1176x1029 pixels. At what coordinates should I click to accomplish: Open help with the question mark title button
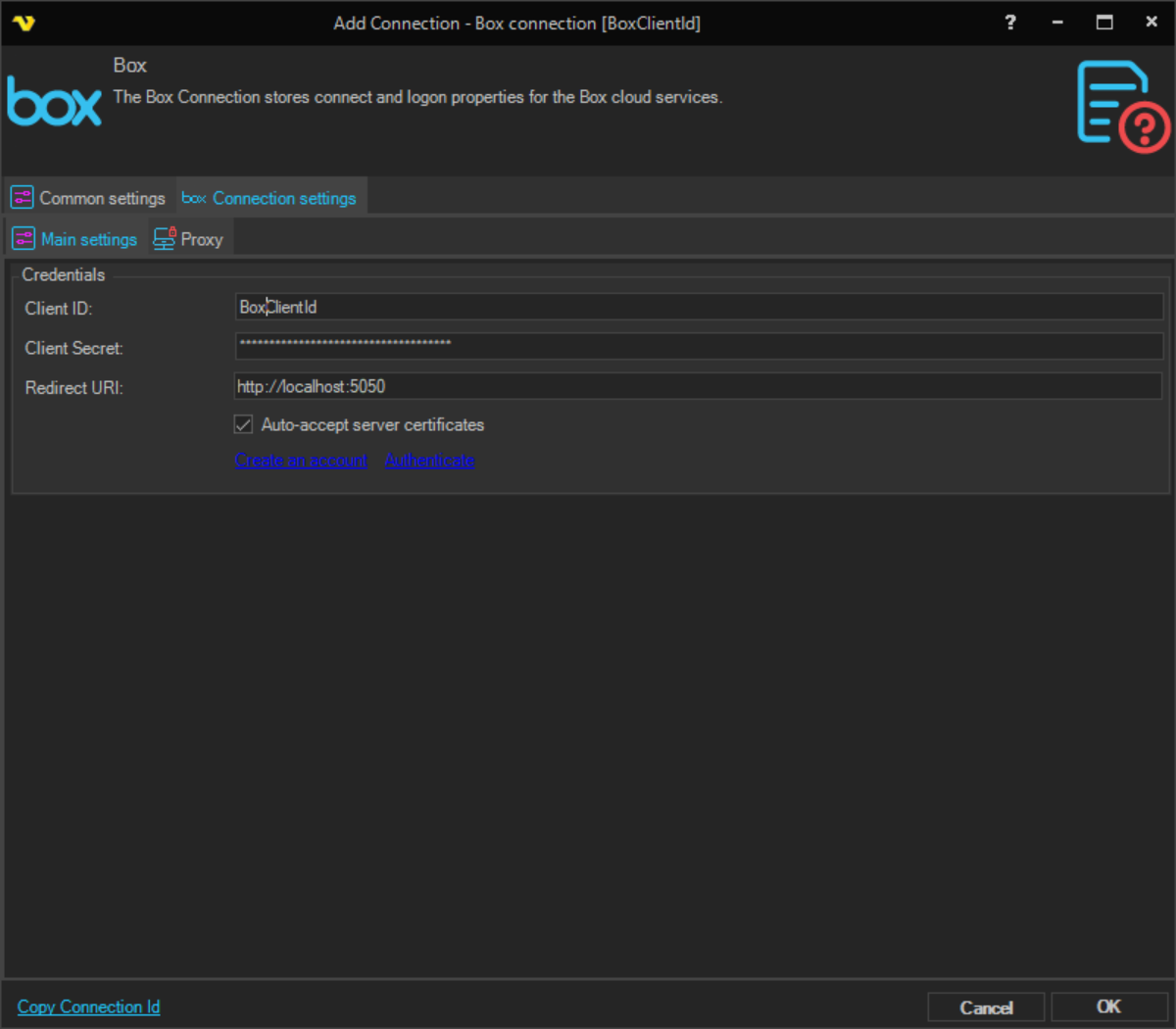(1010, 23)
